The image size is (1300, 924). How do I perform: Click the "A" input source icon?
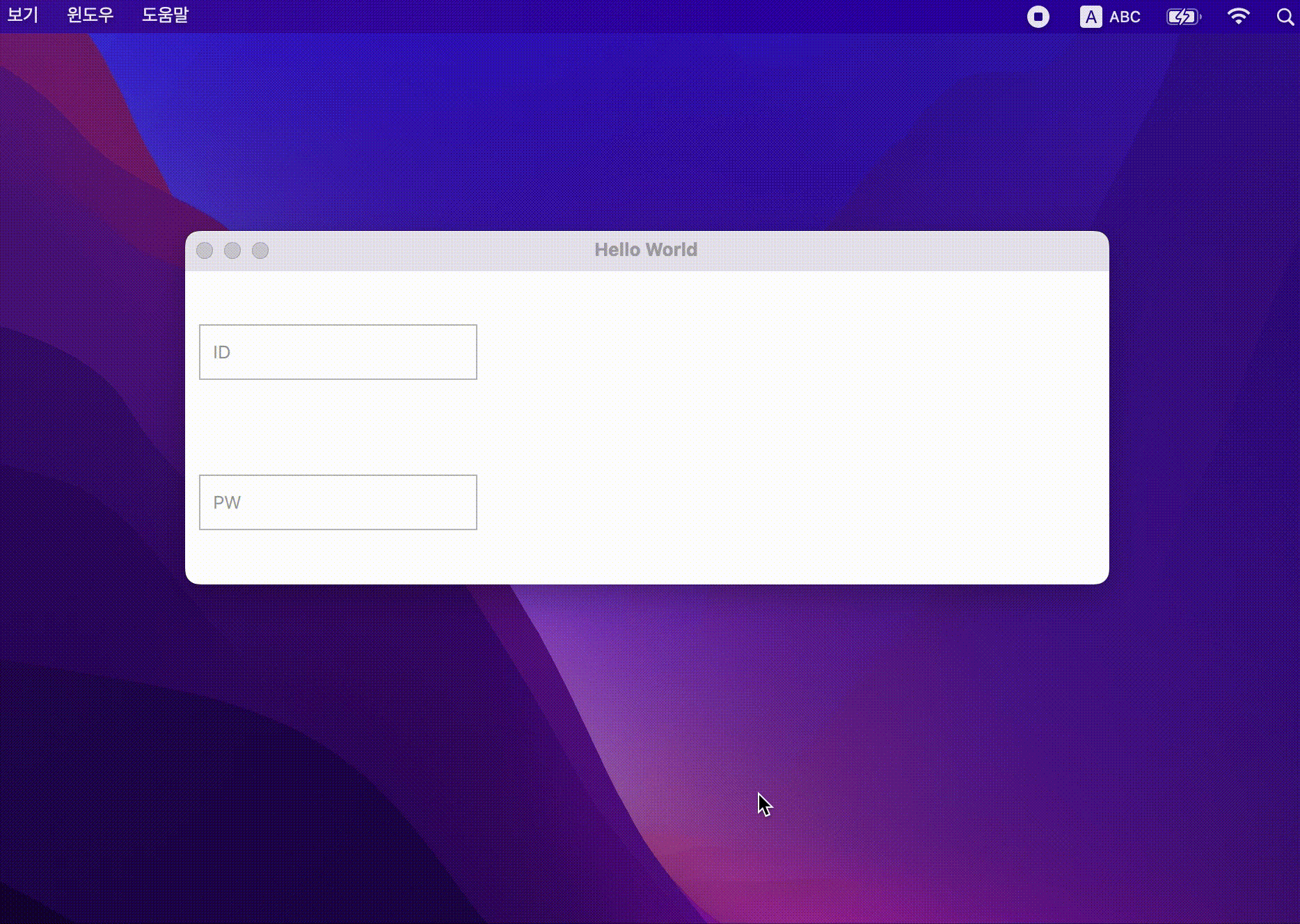[x=1091, y=15]
